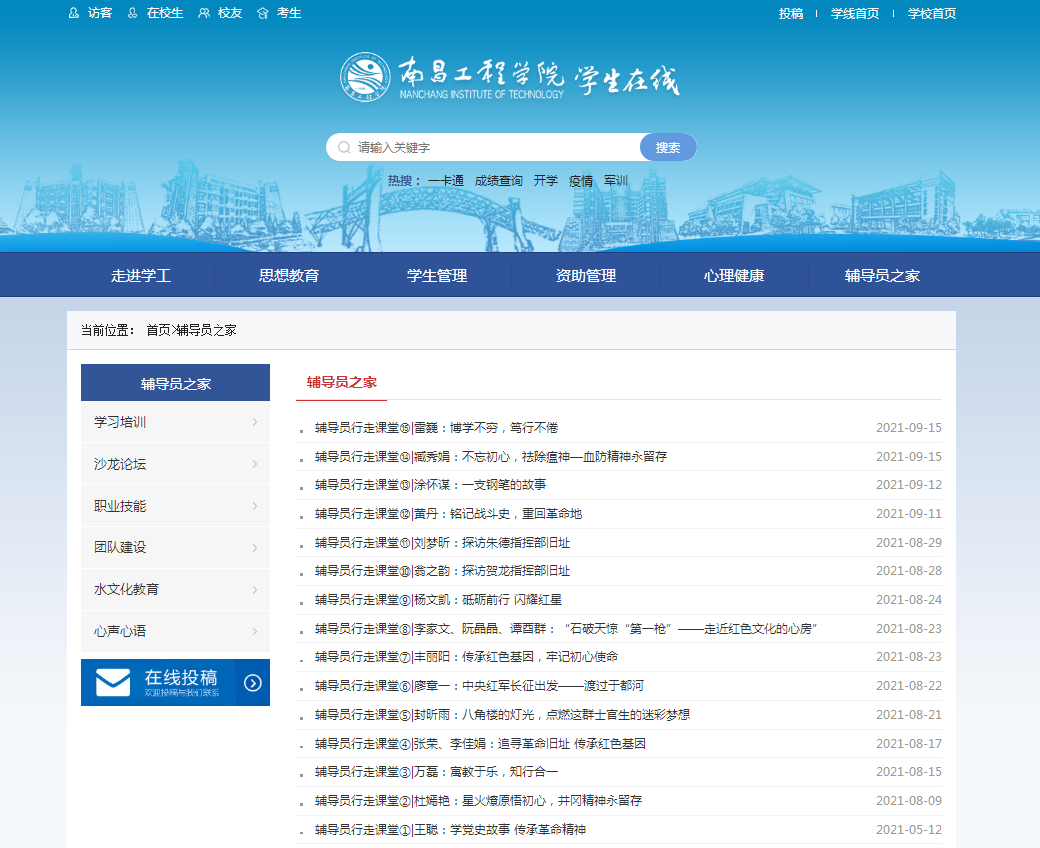
Task: Click the 成绩查询 hot search link
Action: tap(498, 181)
